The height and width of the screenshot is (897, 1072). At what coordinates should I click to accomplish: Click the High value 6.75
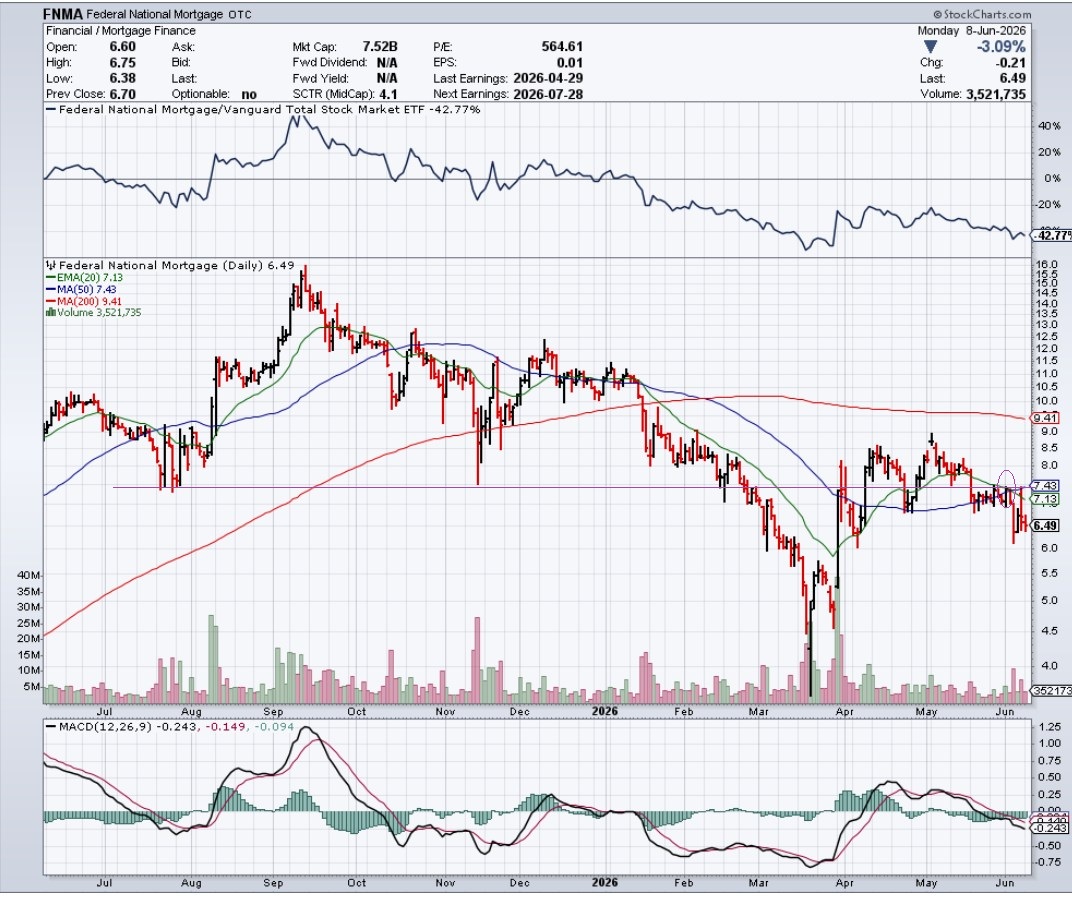tap(122, 62)
